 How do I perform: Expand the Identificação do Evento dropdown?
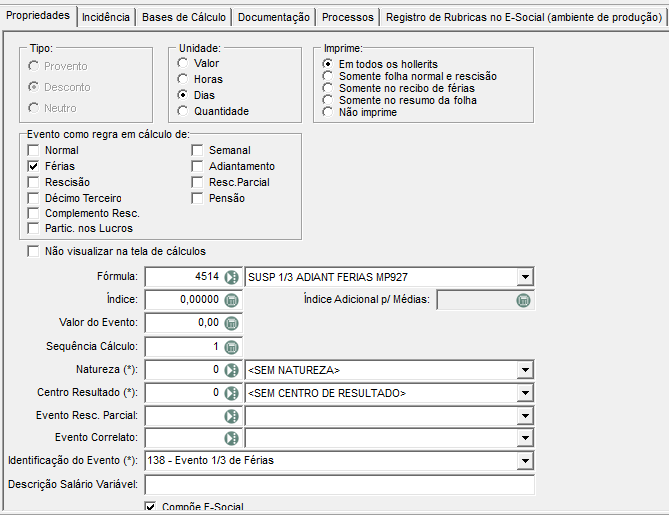[525, 461]
